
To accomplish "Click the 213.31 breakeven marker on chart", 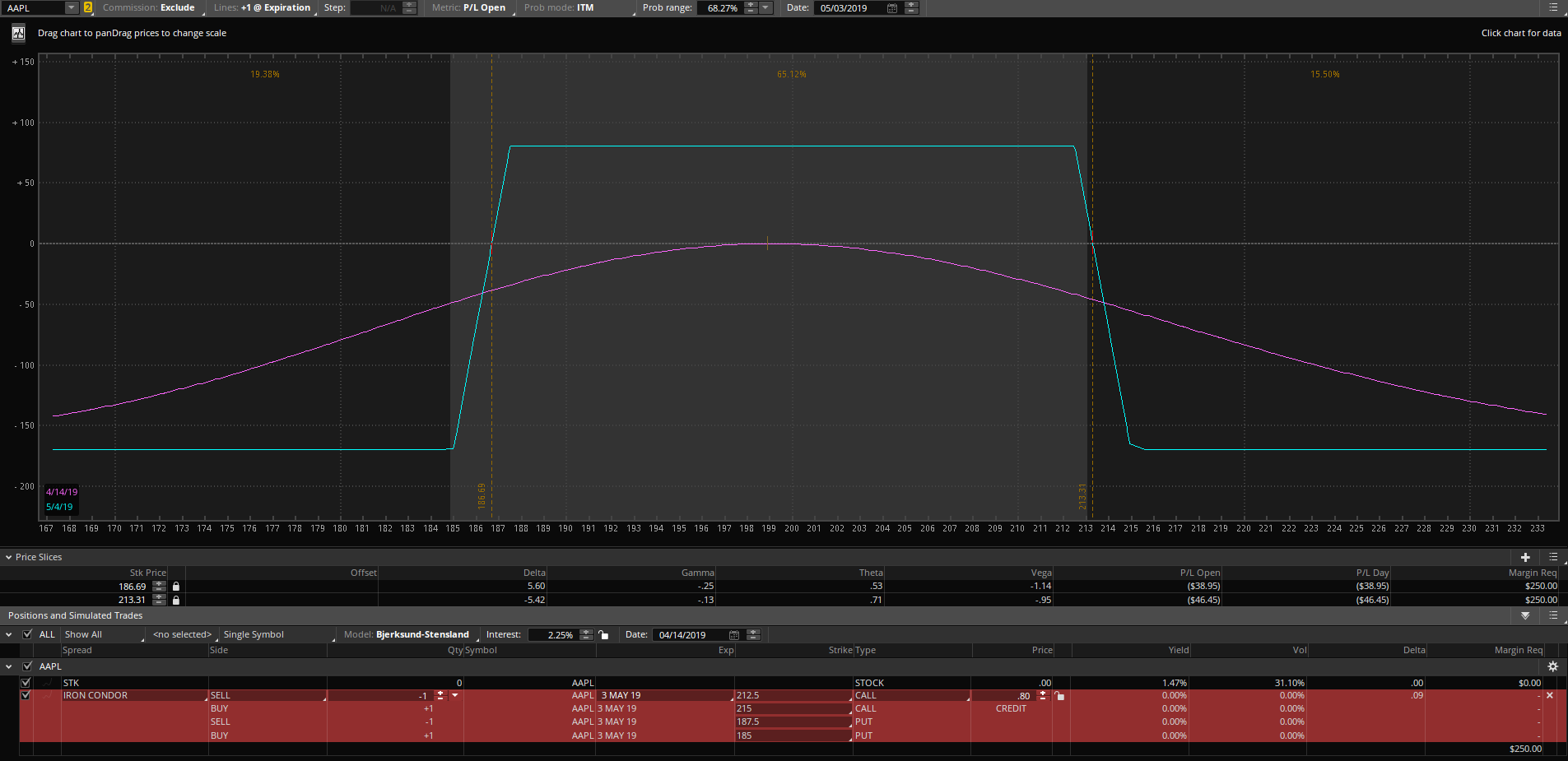I will pyautogui.click(x=1082, y=497).
